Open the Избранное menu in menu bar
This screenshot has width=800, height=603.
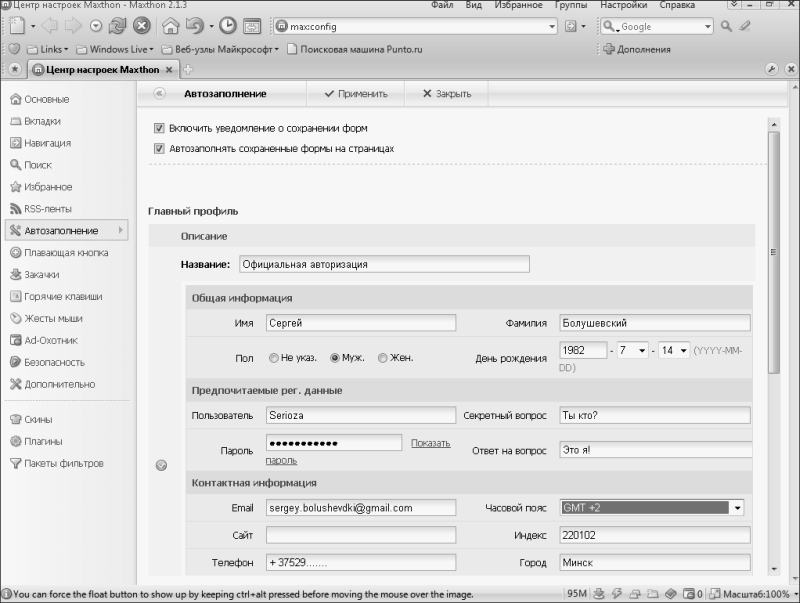point(518,5)
